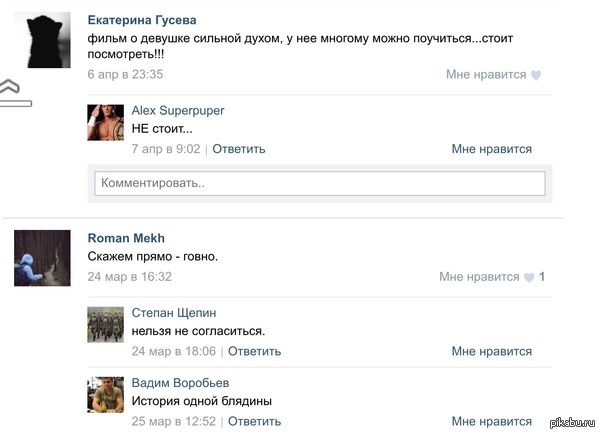
Task: Open Степан Щепин's profile name link
Action: 174,313
